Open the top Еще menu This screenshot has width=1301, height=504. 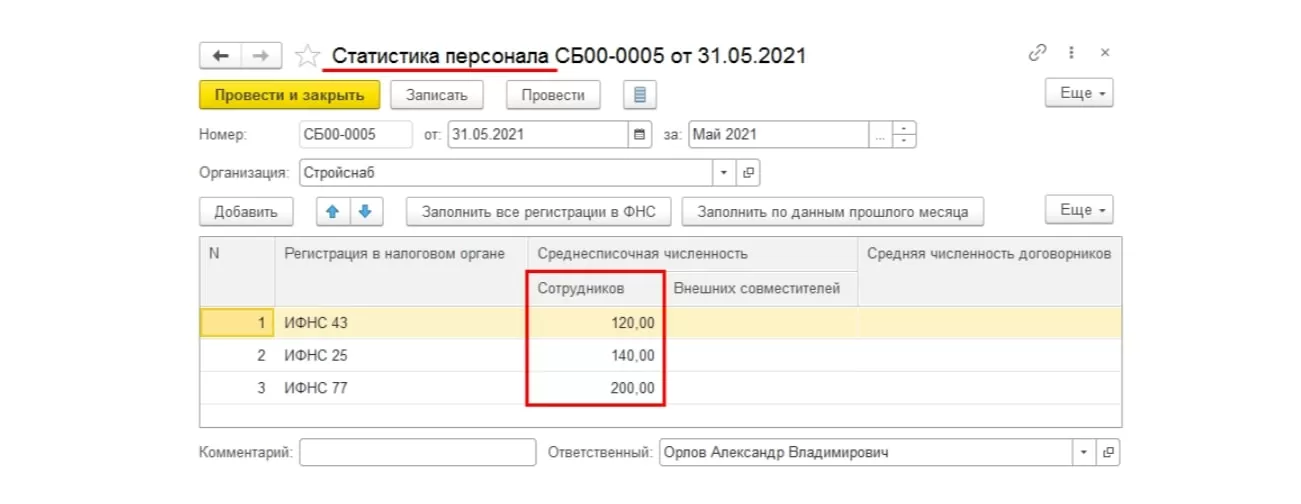pos(1079,93)
